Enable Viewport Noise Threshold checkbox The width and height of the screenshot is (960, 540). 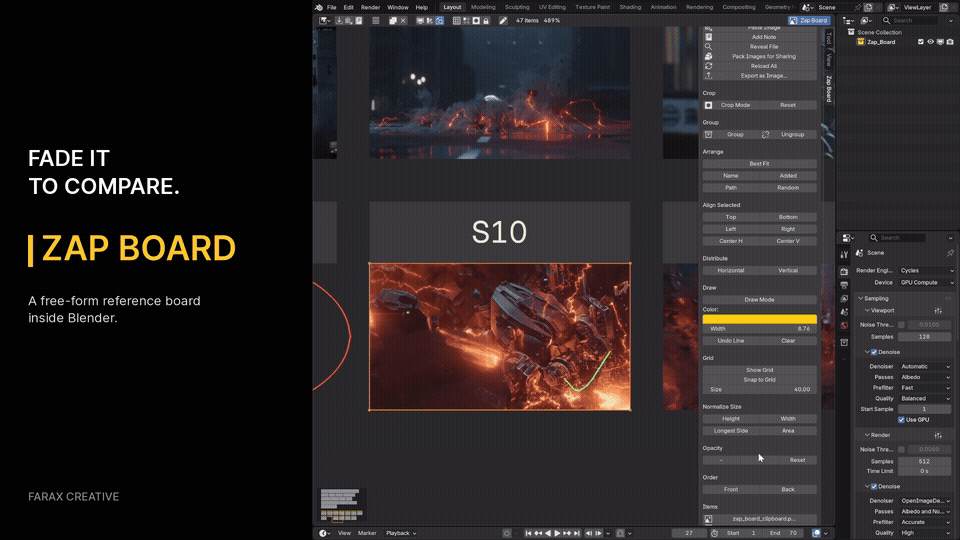tap(901, 324)
